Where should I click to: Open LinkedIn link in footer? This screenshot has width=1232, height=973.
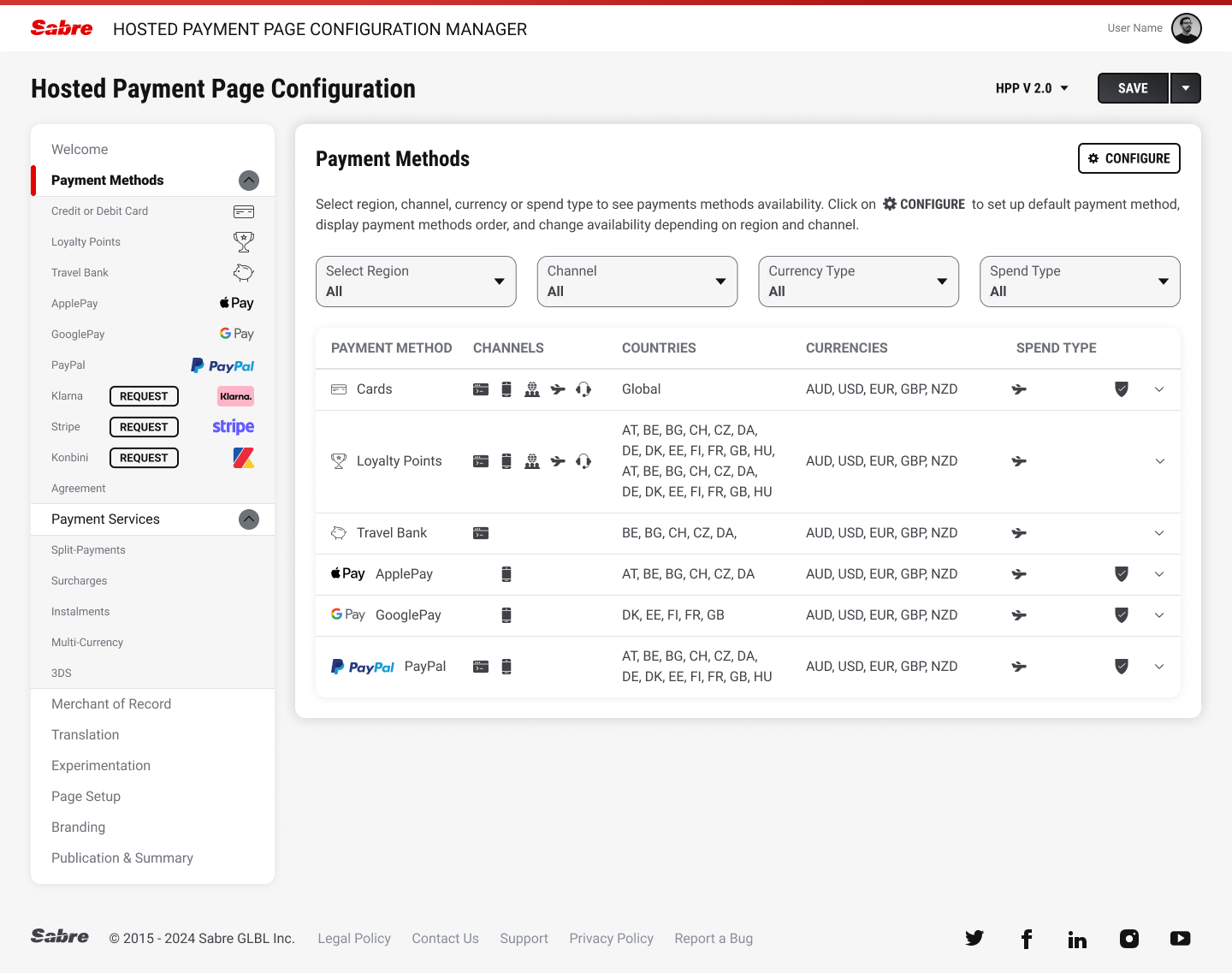pos(1077,940)
